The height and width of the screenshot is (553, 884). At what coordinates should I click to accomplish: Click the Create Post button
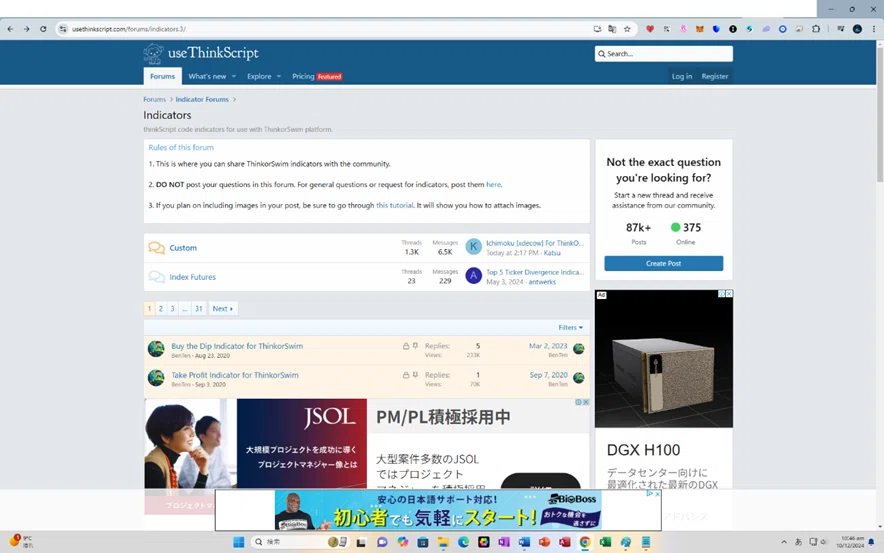click(664, 263)
